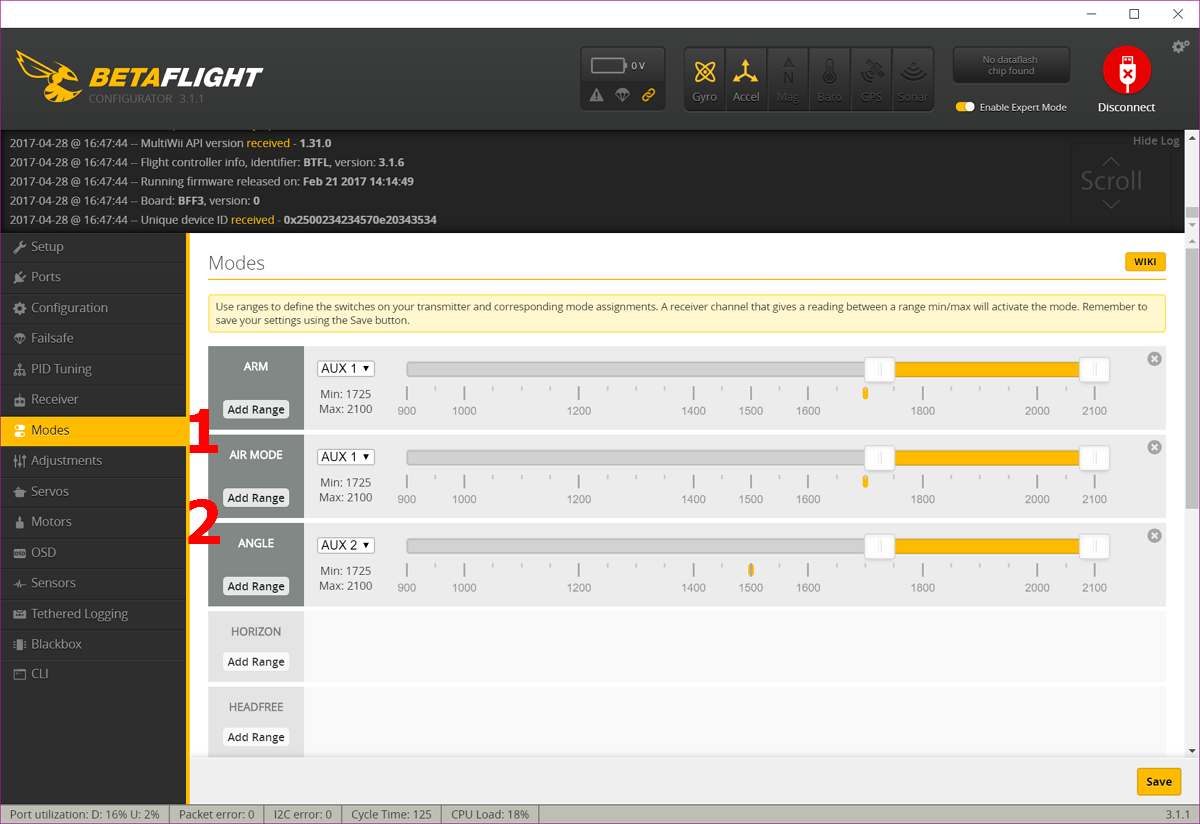Remove the ARM range with its X

[x=1154, y=358]
